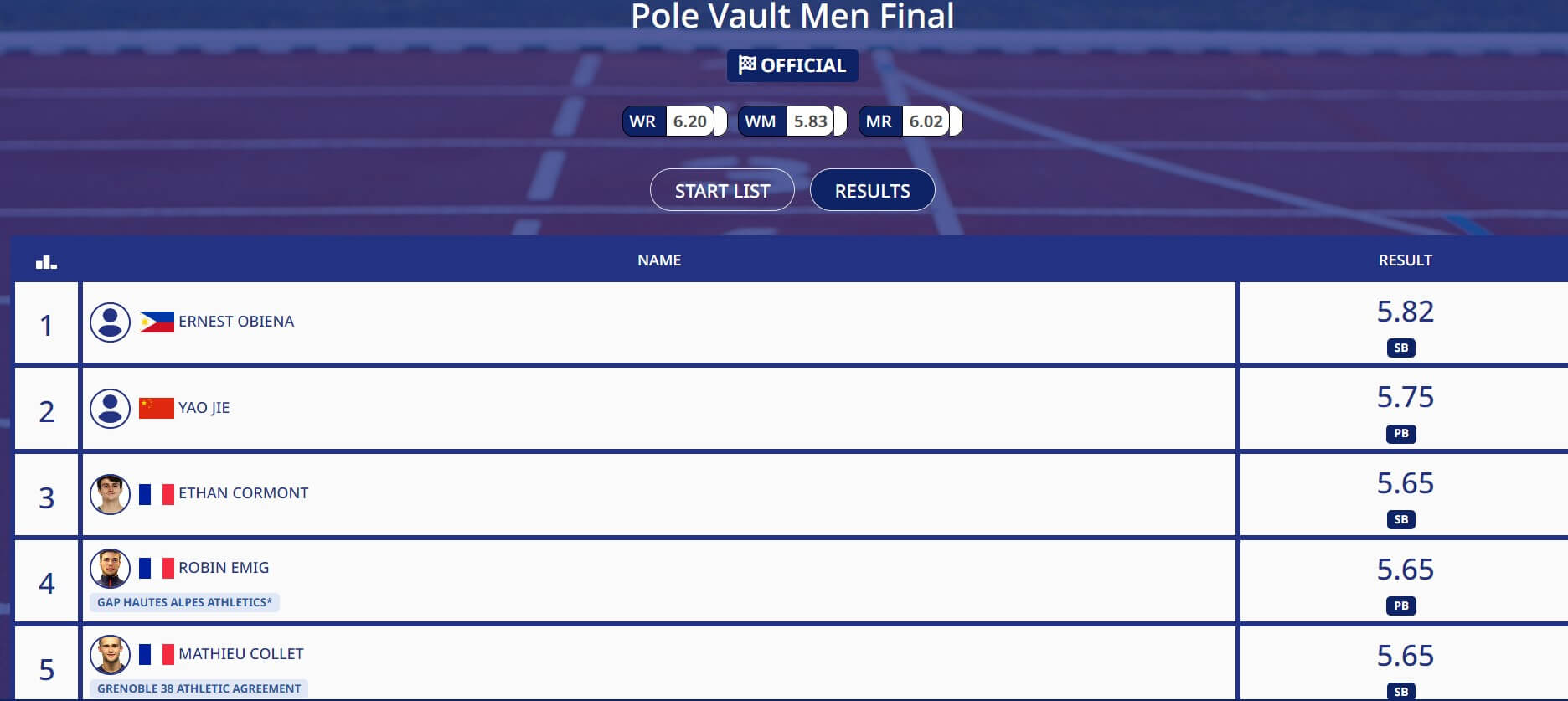Click the WR 6.20 record badge

click(x=674, y=121)
